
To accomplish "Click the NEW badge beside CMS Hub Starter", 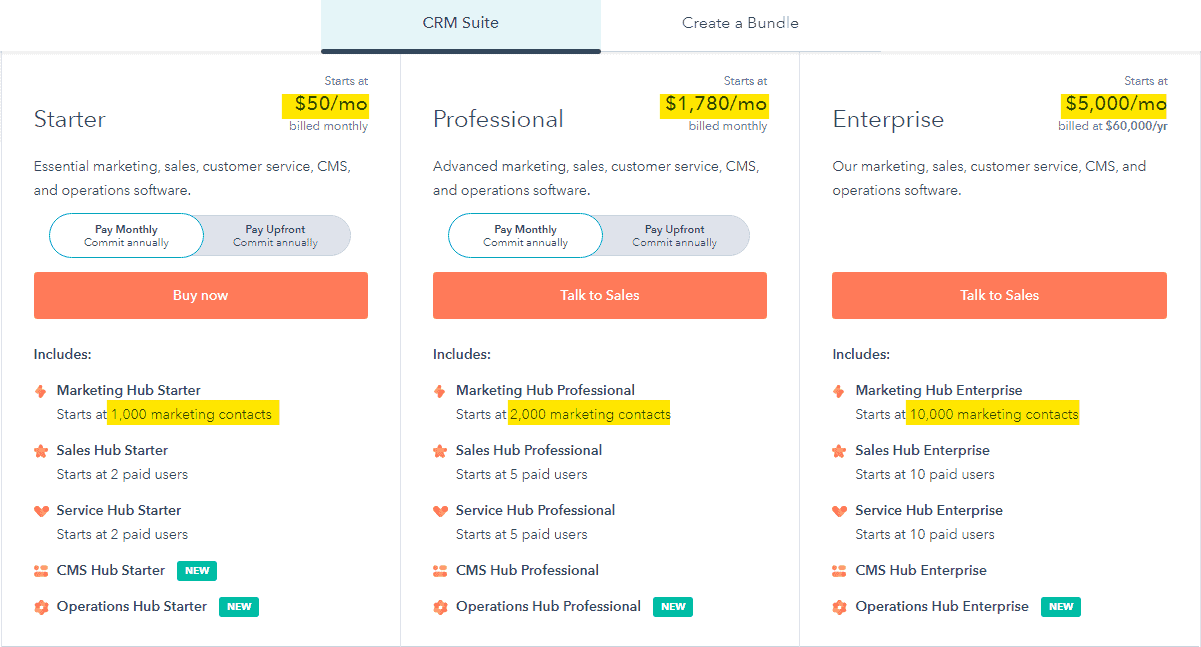I will 197,571.
